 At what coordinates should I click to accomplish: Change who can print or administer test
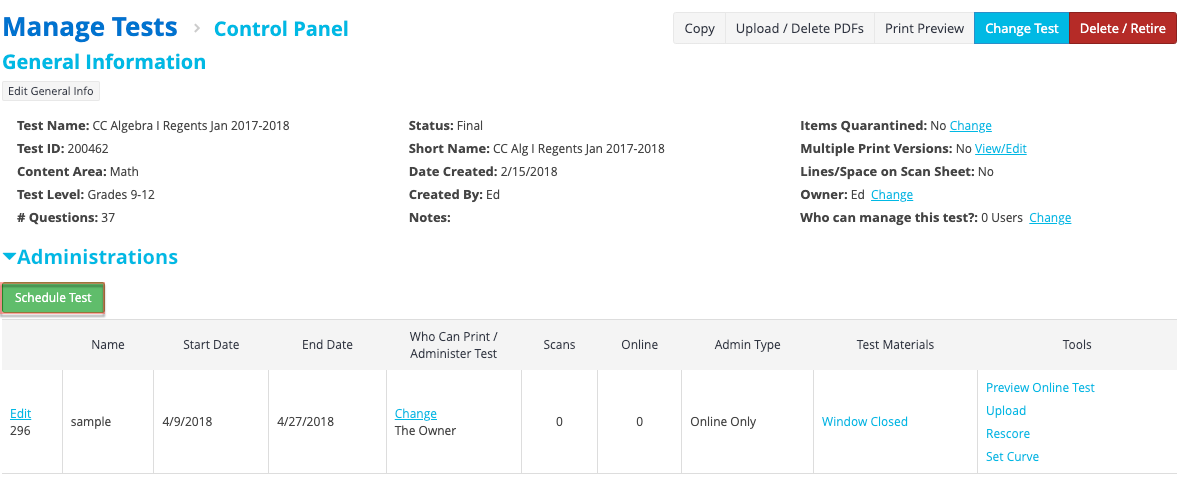coord(416,413)
